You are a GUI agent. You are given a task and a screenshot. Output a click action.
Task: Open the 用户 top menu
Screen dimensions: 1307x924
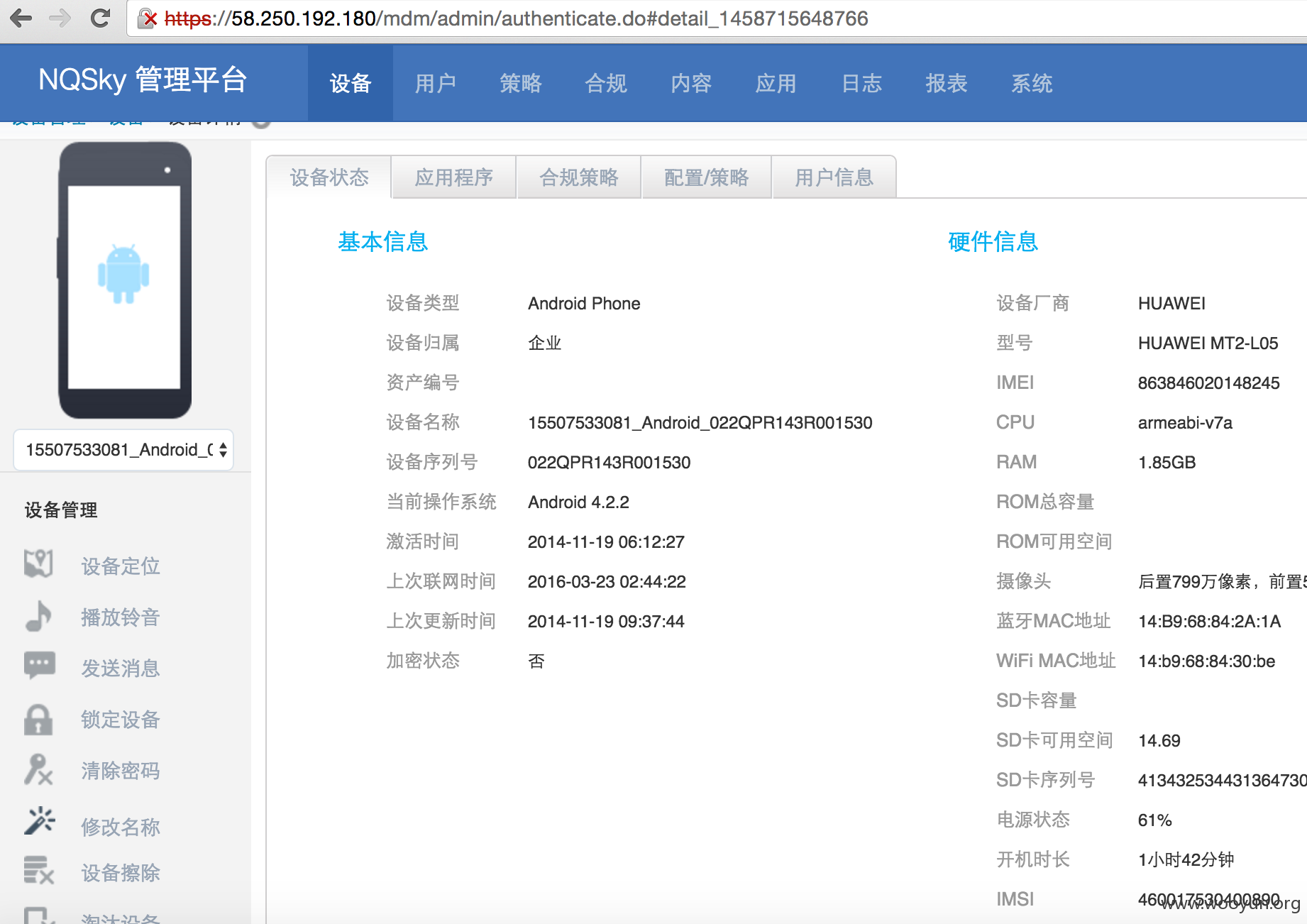tap(436, 83)
